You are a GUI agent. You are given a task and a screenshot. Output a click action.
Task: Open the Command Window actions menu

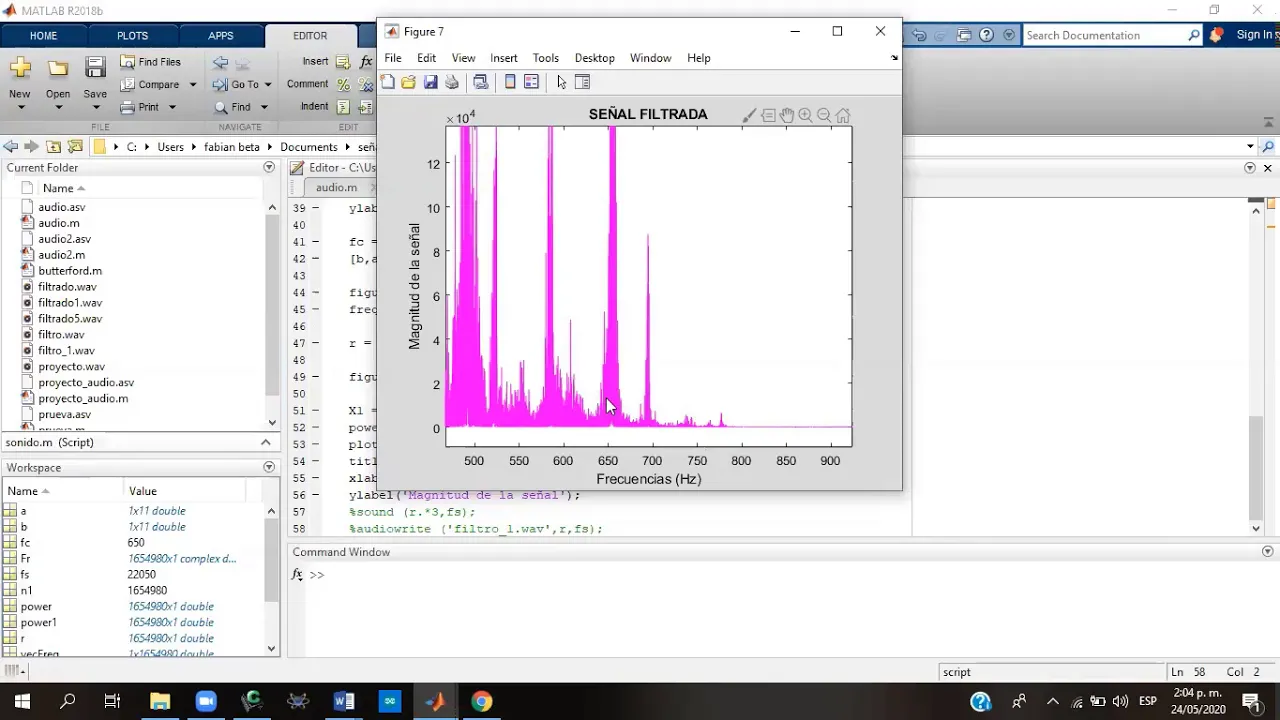[1268, 552]
